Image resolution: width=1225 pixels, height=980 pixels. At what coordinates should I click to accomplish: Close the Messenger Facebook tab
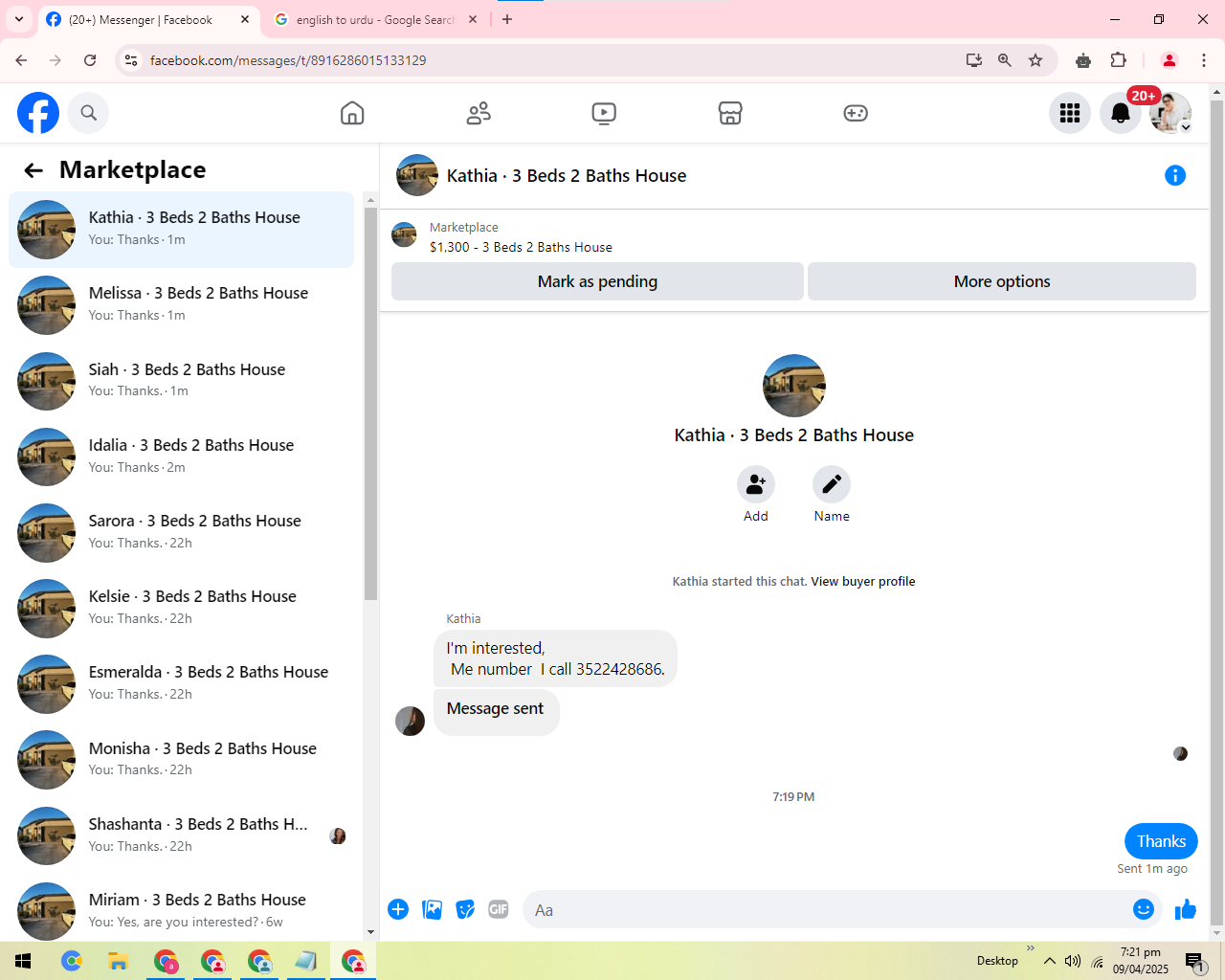[x=245, y=19]
